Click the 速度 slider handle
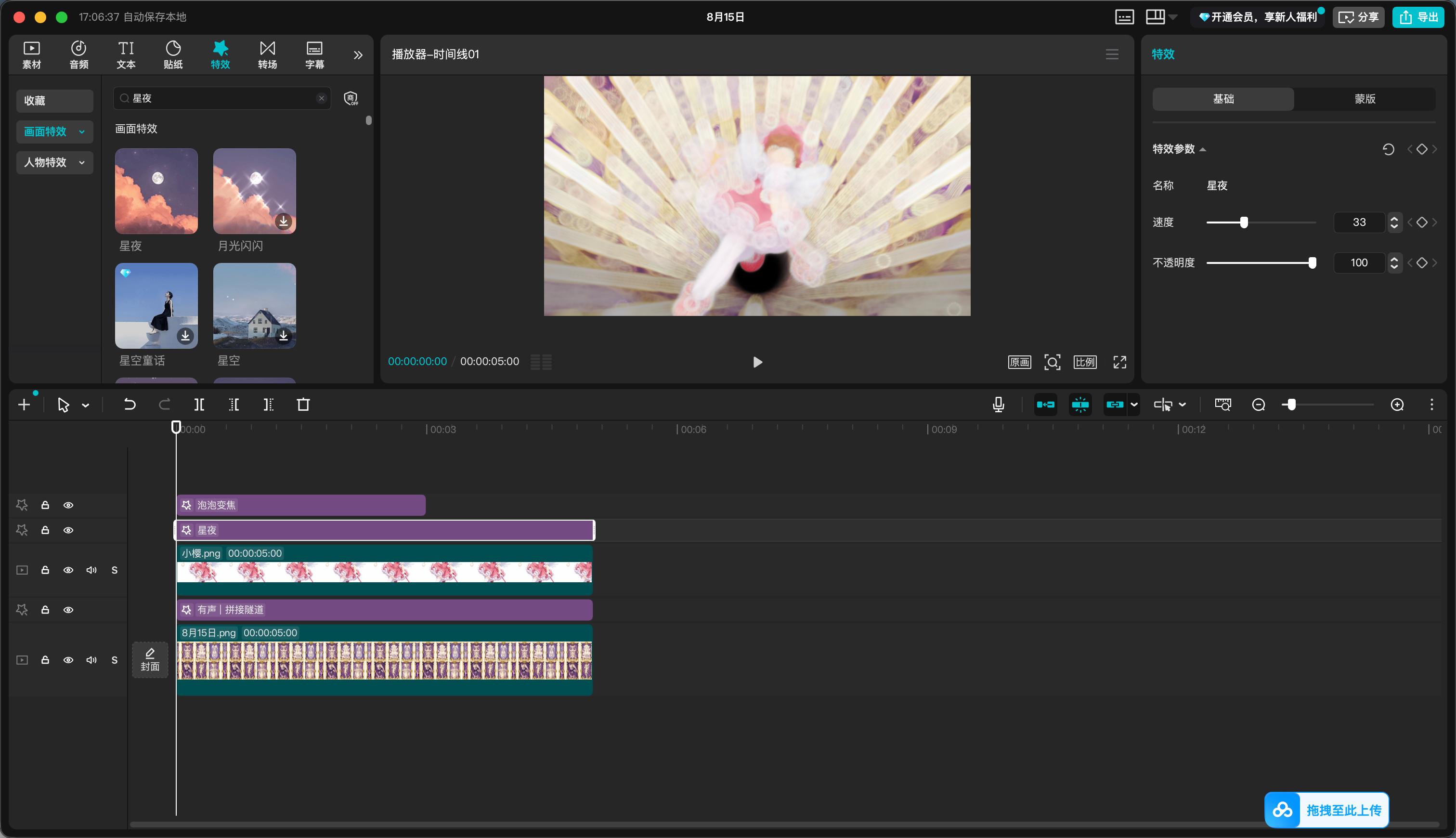Screen dimensions: 1456x838 click(1244, 222)
